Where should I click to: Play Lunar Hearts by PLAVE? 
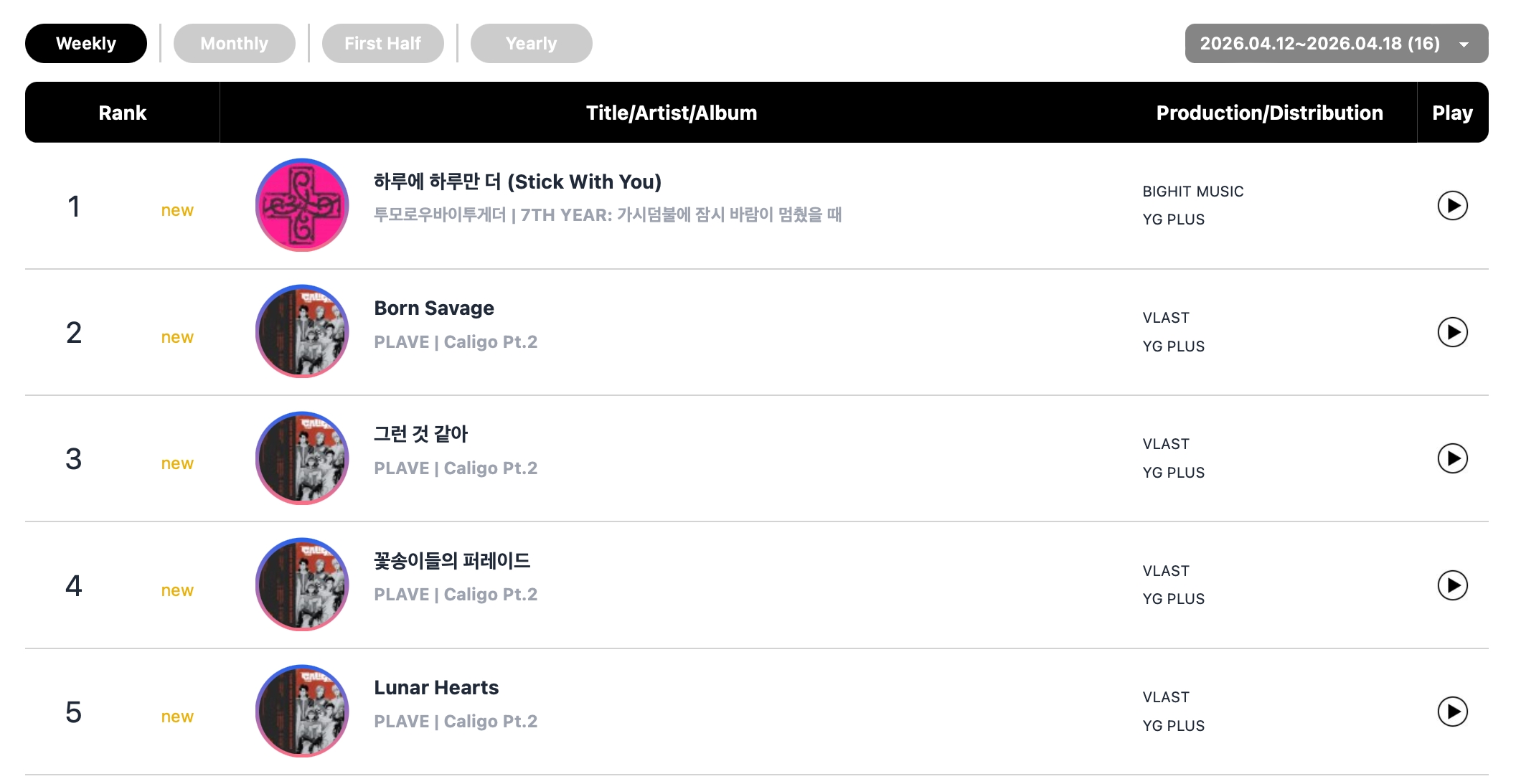coord(1452,712)
